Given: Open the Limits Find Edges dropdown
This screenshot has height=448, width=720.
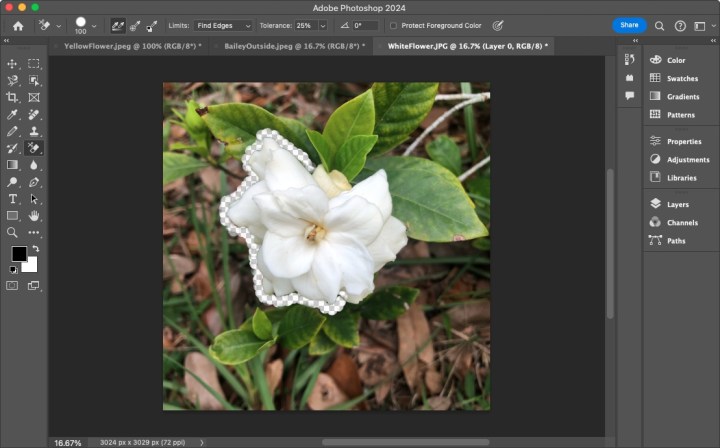Looking at the screenshot, I should point(222,25).
